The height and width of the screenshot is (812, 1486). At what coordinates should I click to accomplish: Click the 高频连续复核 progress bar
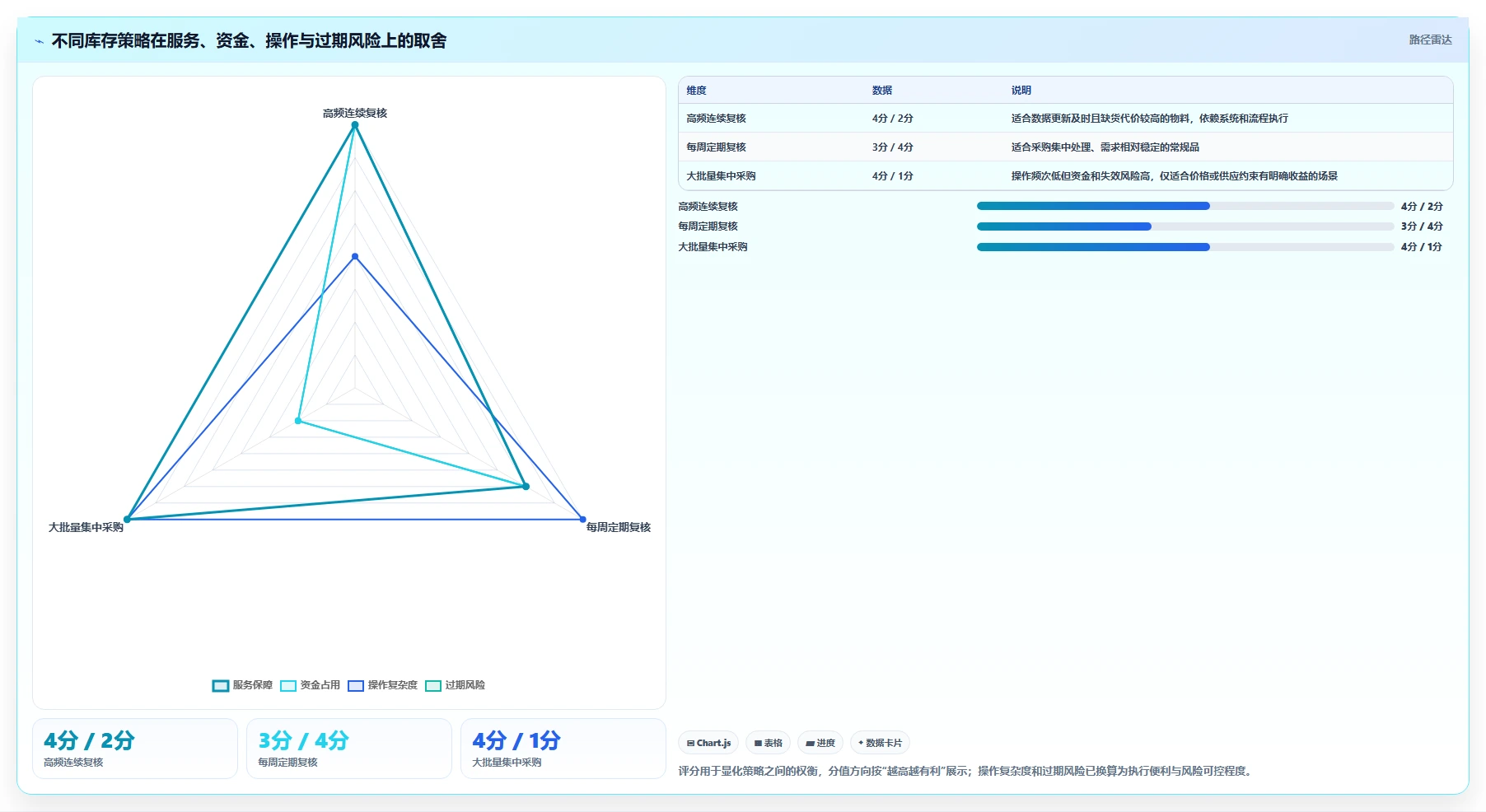(1185, 206)
